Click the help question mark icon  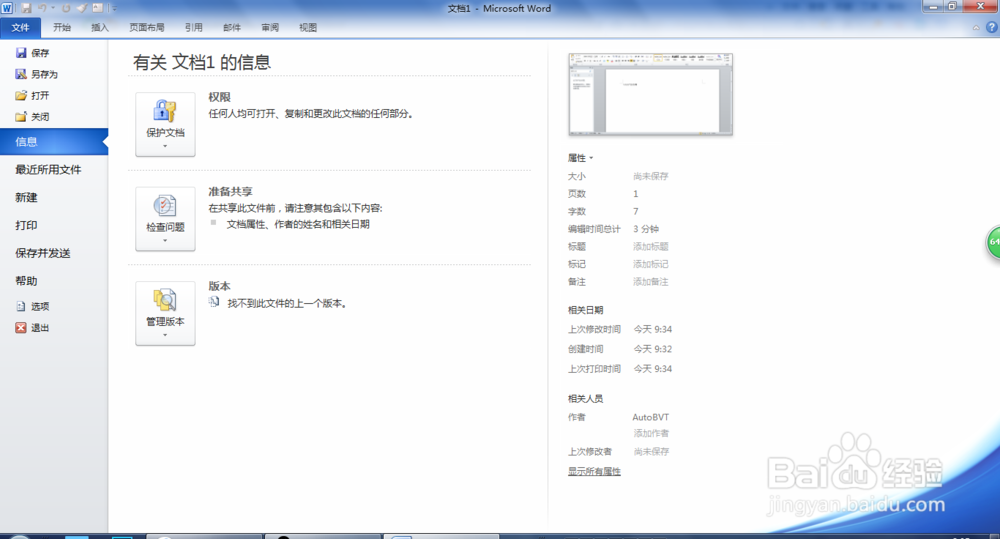992,27
